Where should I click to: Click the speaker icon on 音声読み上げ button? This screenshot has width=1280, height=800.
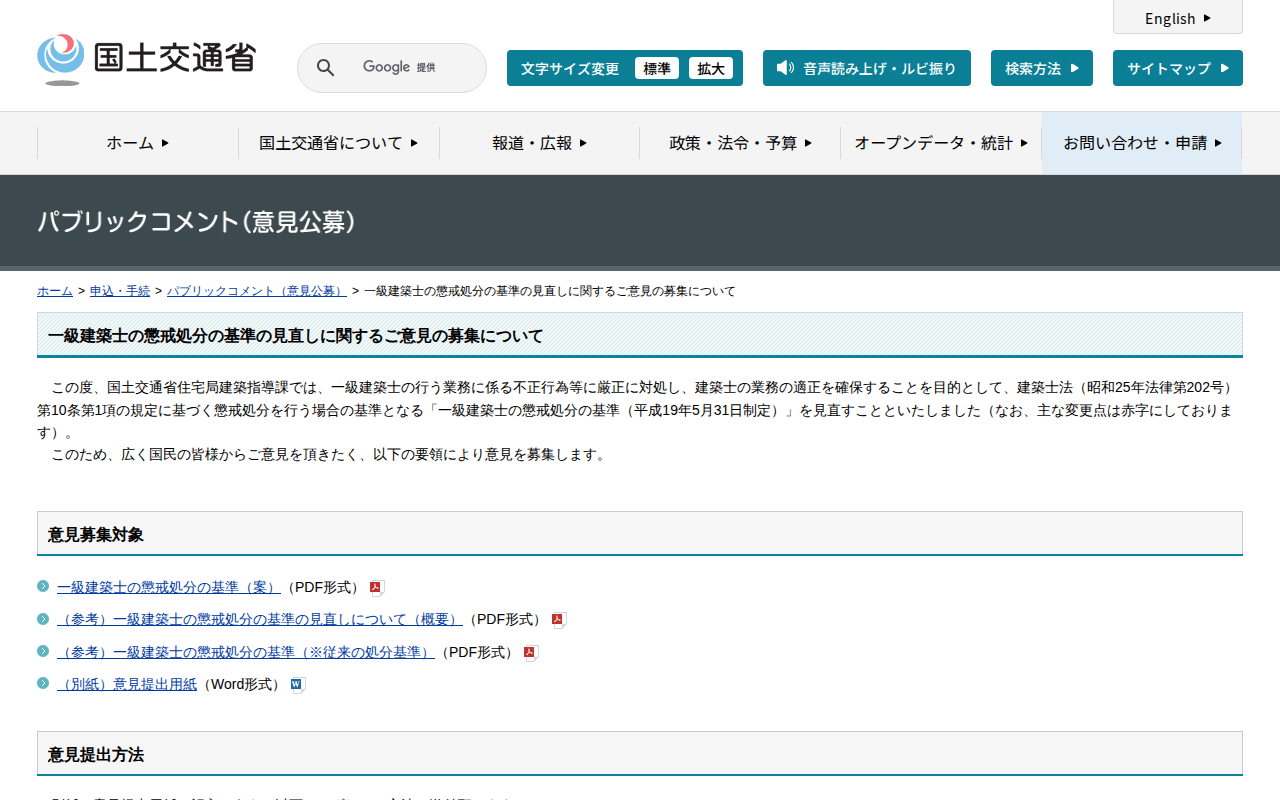[784, 68]
